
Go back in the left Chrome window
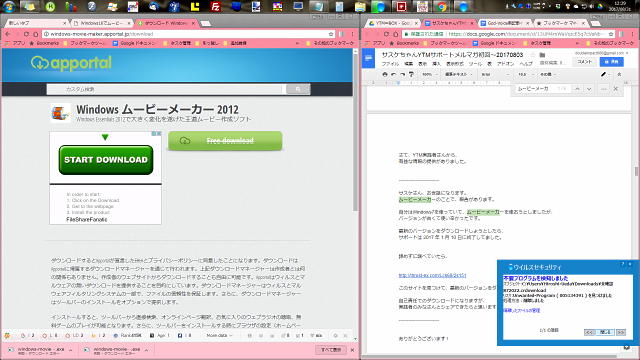coord(8,34)
